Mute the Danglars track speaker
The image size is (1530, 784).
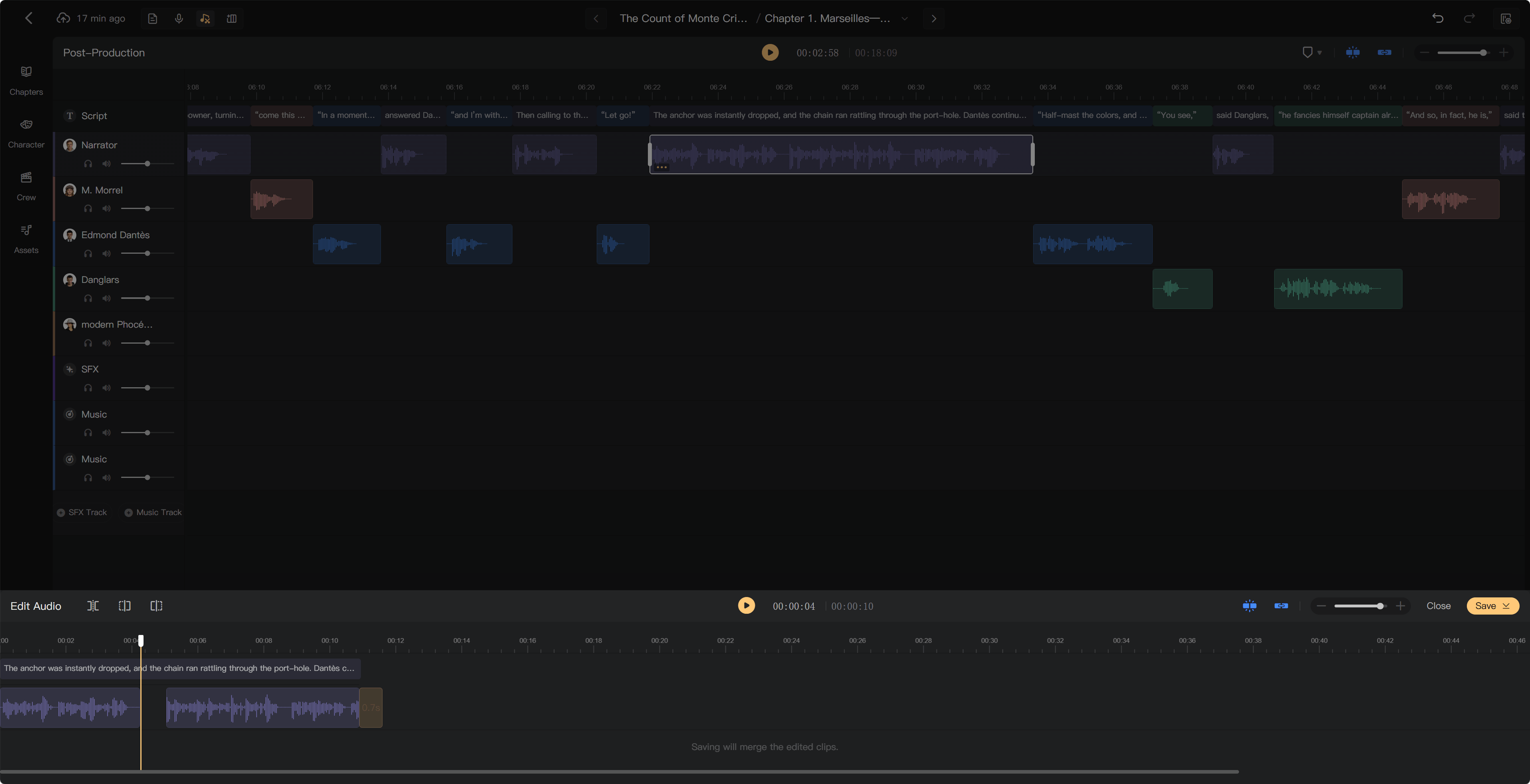point(106,298)
